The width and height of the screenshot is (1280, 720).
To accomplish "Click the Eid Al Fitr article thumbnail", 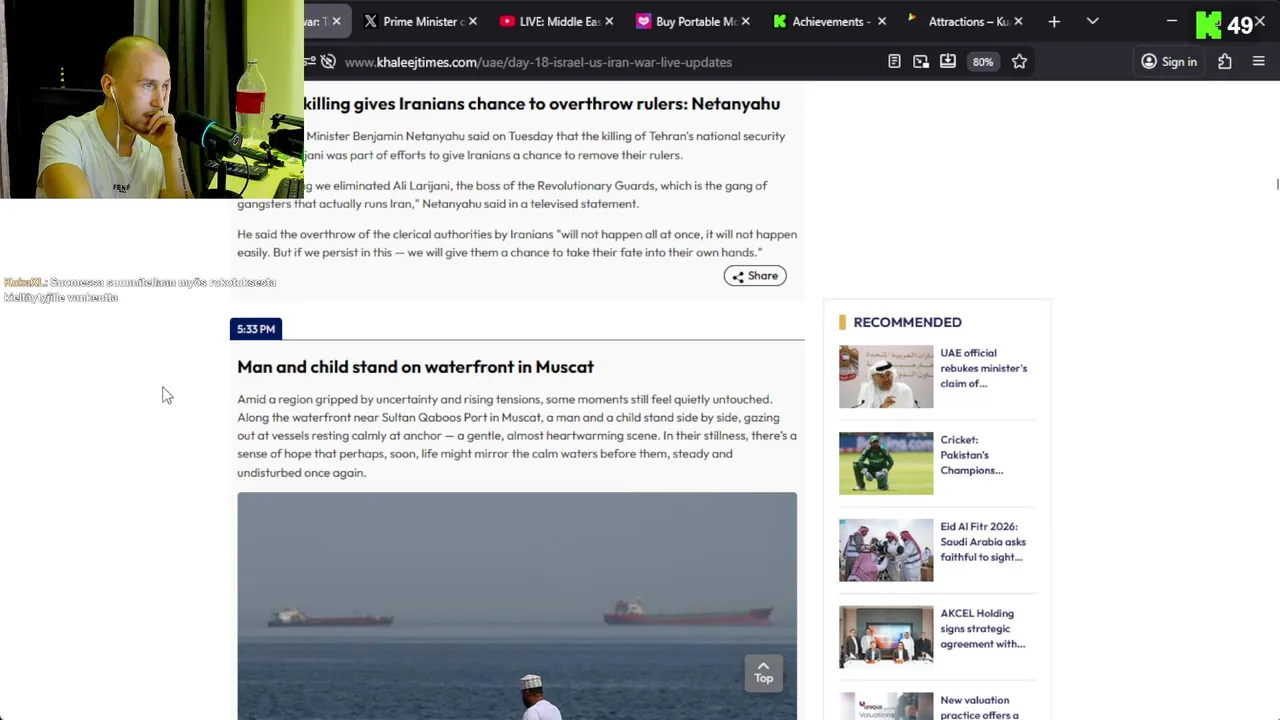I will 886,550.
